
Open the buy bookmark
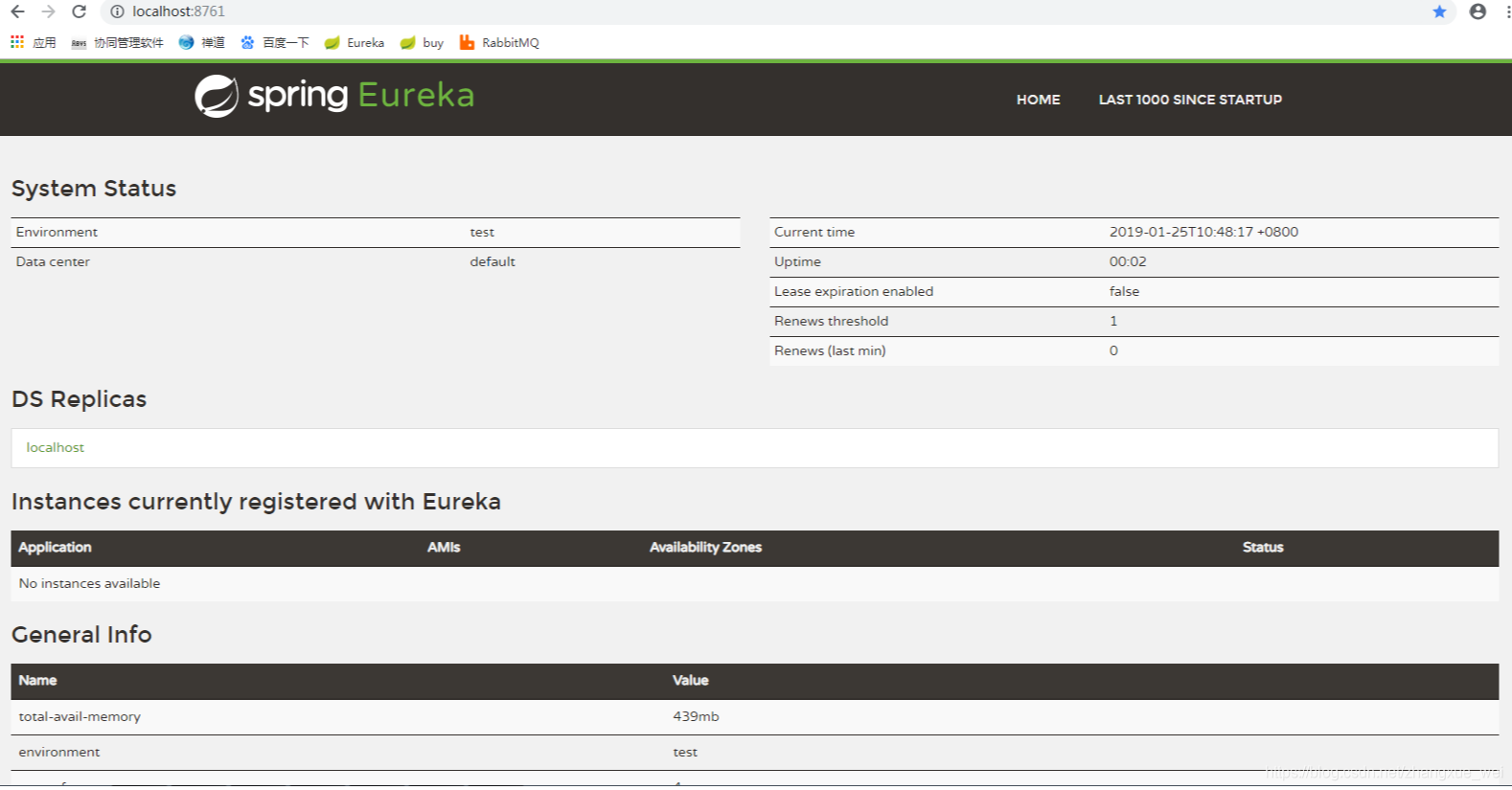point(422,42)
